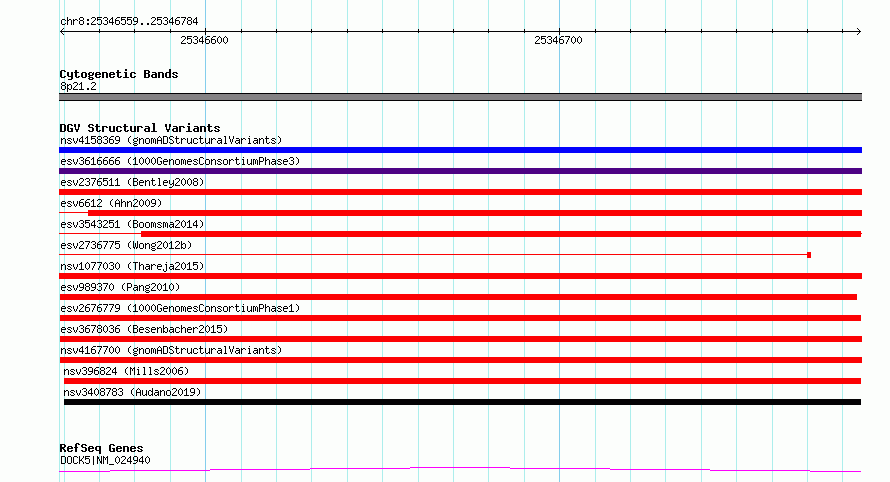
Task: Click the esv2736775 (Wong2012b) label
Action: click(x=126, y=245)
